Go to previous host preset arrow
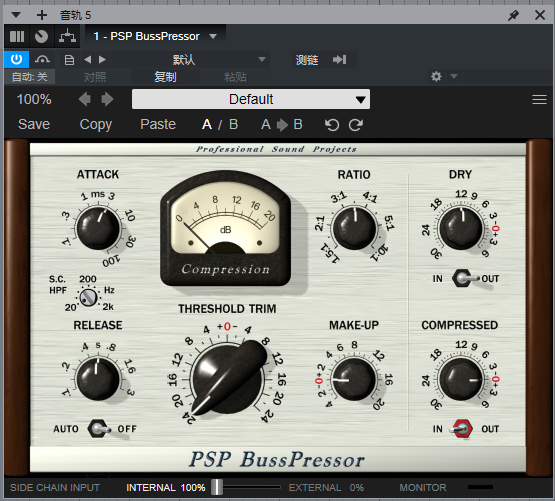 [x=88, y=59]
